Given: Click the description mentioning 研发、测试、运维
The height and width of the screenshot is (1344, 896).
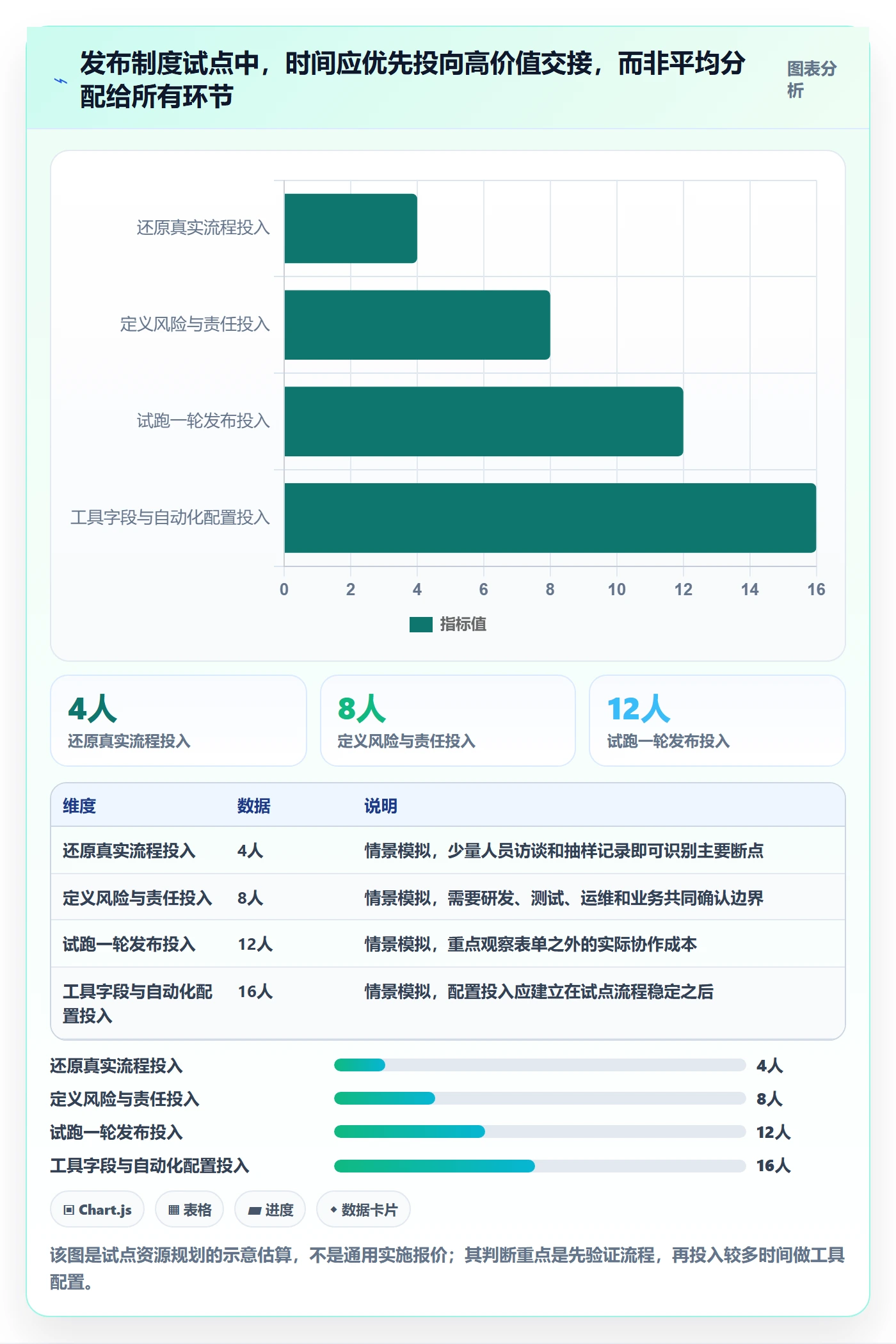Looking at the screenshot, I should click(564, 898).
